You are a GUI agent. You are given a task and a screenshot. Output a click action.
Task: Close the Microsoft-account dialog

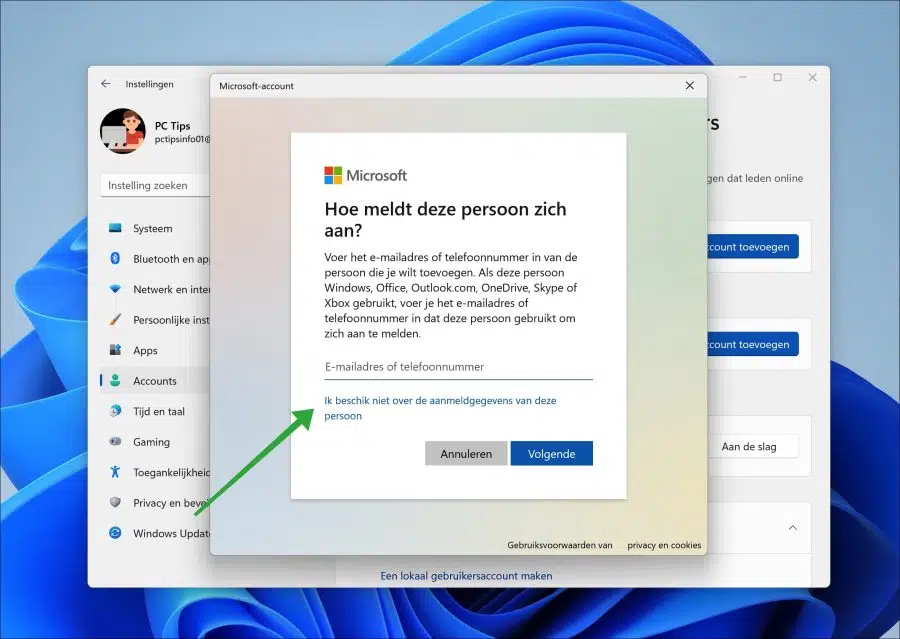coord(690,86)
